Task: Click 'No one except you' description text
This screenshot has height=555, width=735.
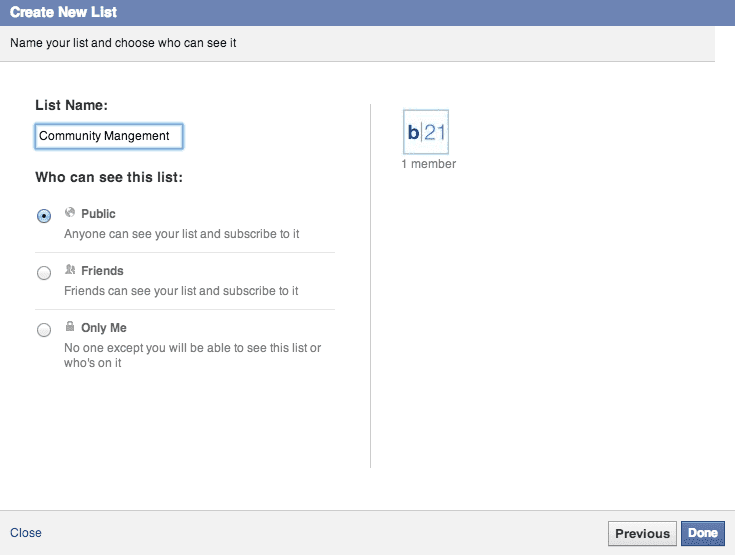Action: click(x=192, y=355)
